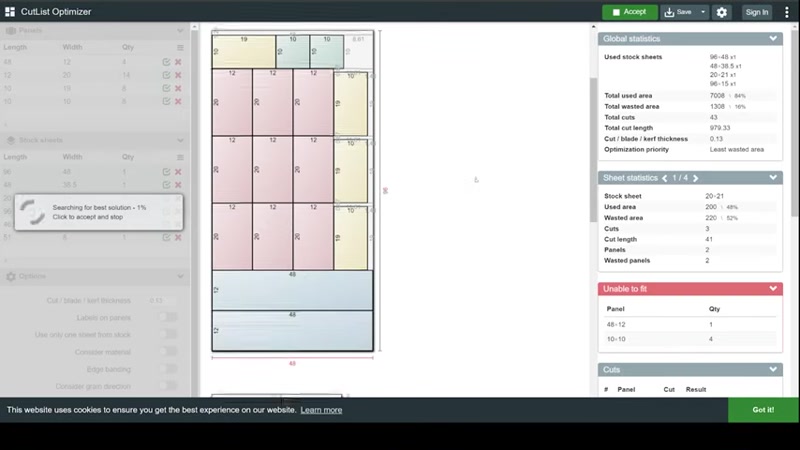
Task: Open the three-dot overflow menu
Action: pyautogui.click(x=786, y=12)
